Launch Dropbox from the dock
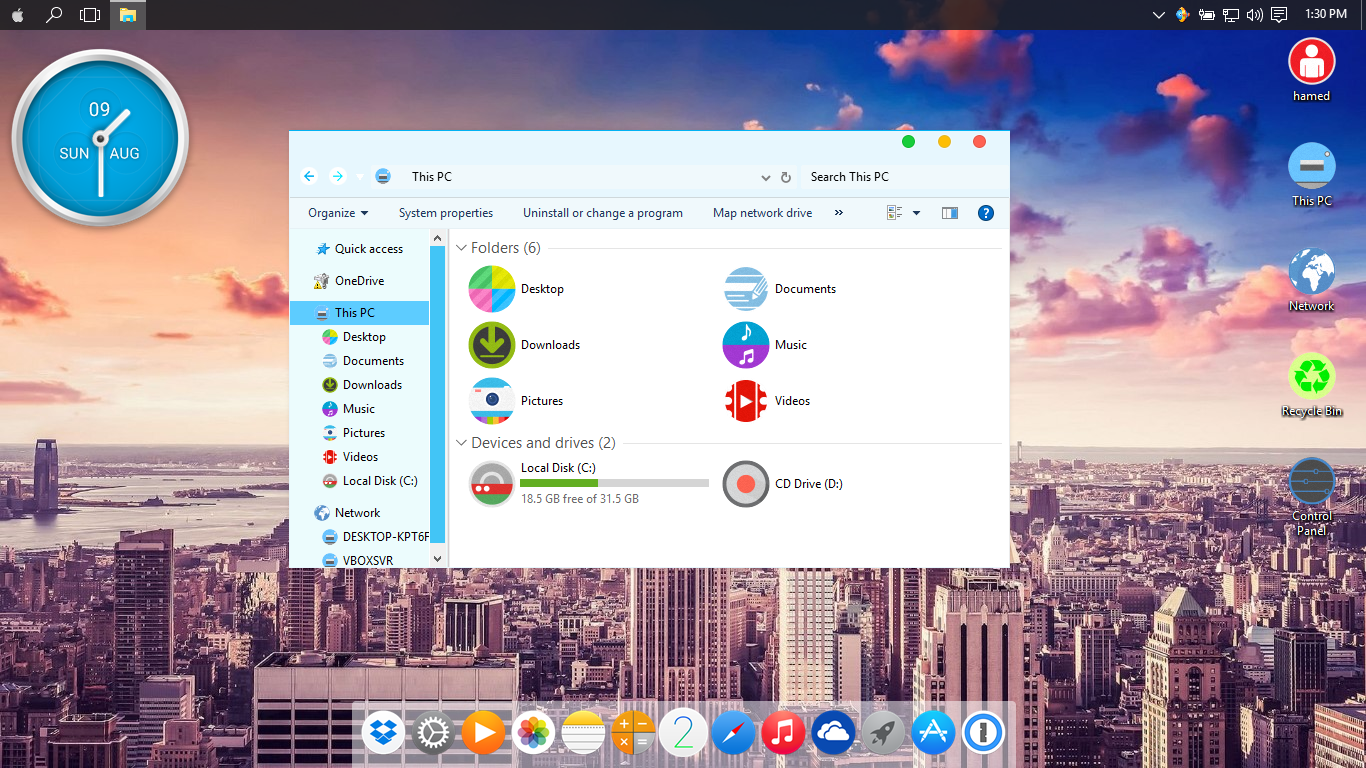1366x768 pixels. (x=383, y=734)
